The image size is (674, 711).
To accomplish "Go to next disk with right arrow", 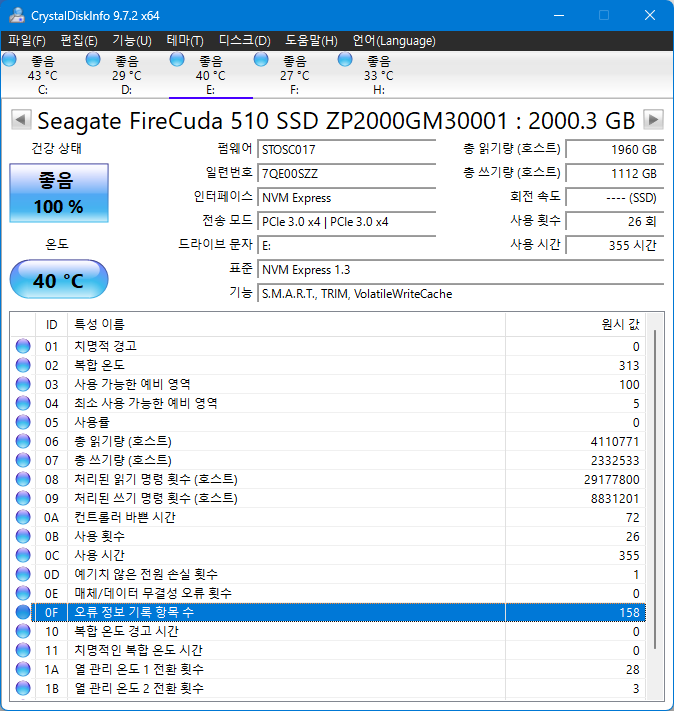I will coord(653,120).
